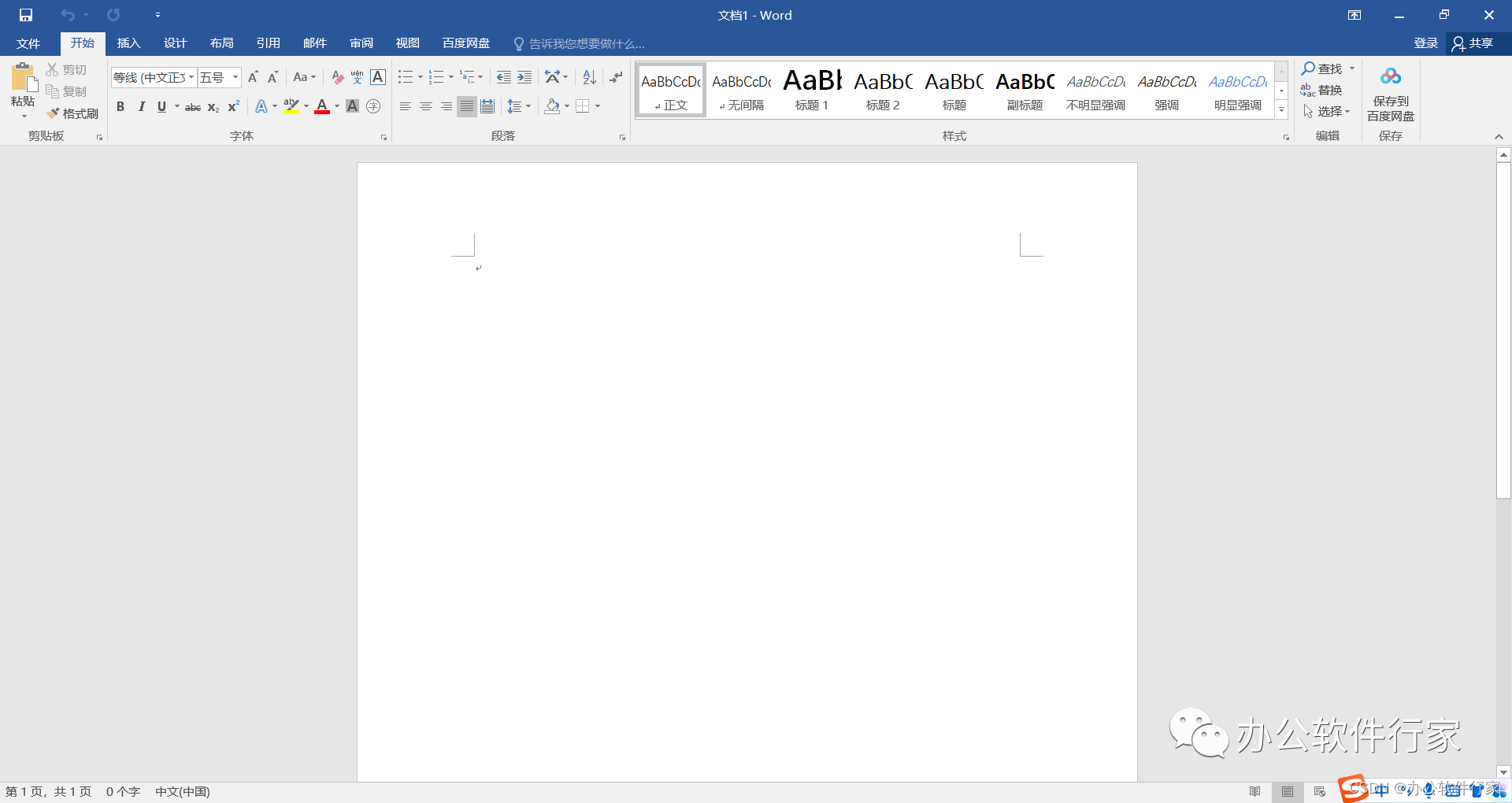The height and width of the screenshot is (803, 1512).
Task: Click the paragraph shading paint bucket
Action: click(x=552, y=106)
